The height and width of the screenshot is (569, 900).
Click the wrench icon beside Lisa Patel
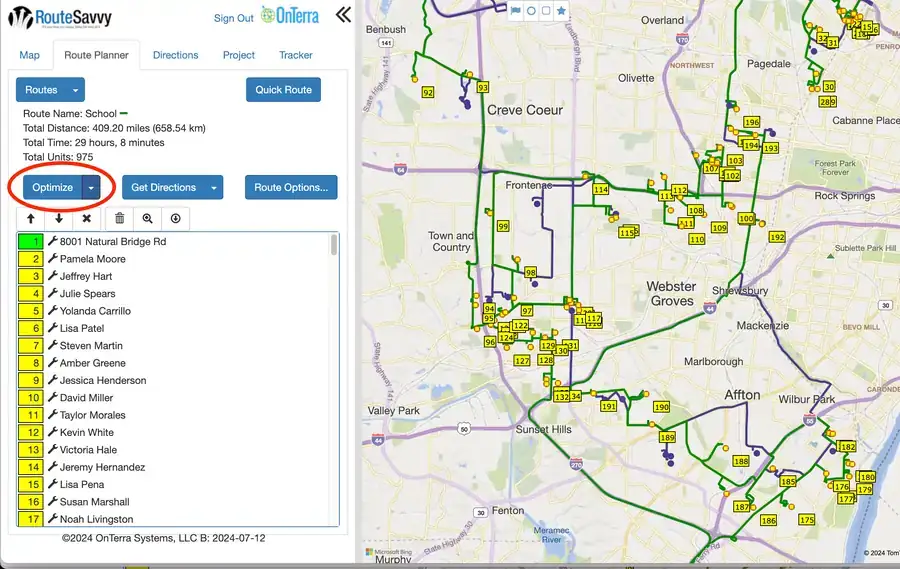(52, 328)
